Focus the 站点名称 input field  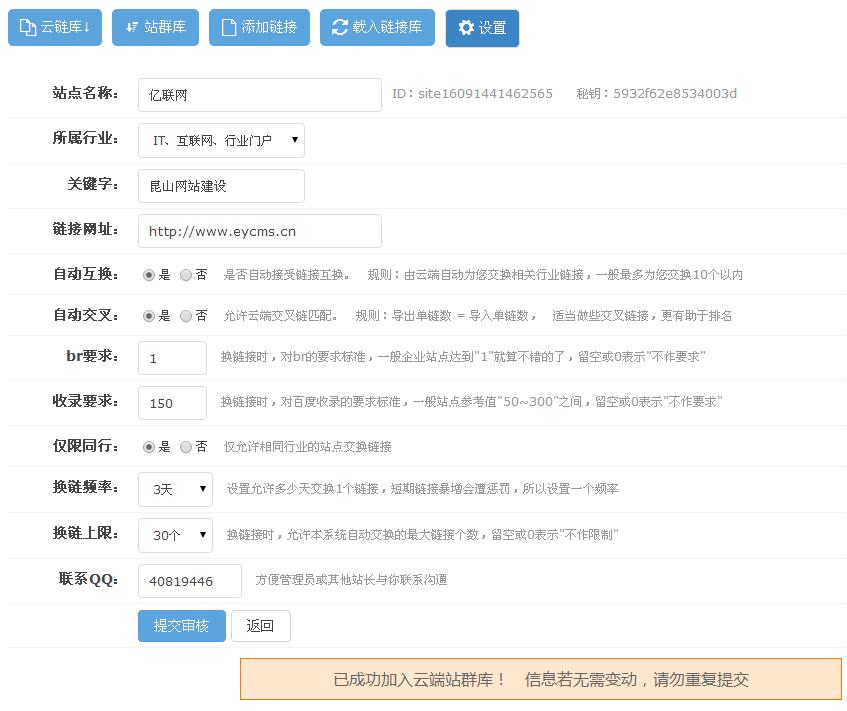pyautogui.click(x=259, y=95)
